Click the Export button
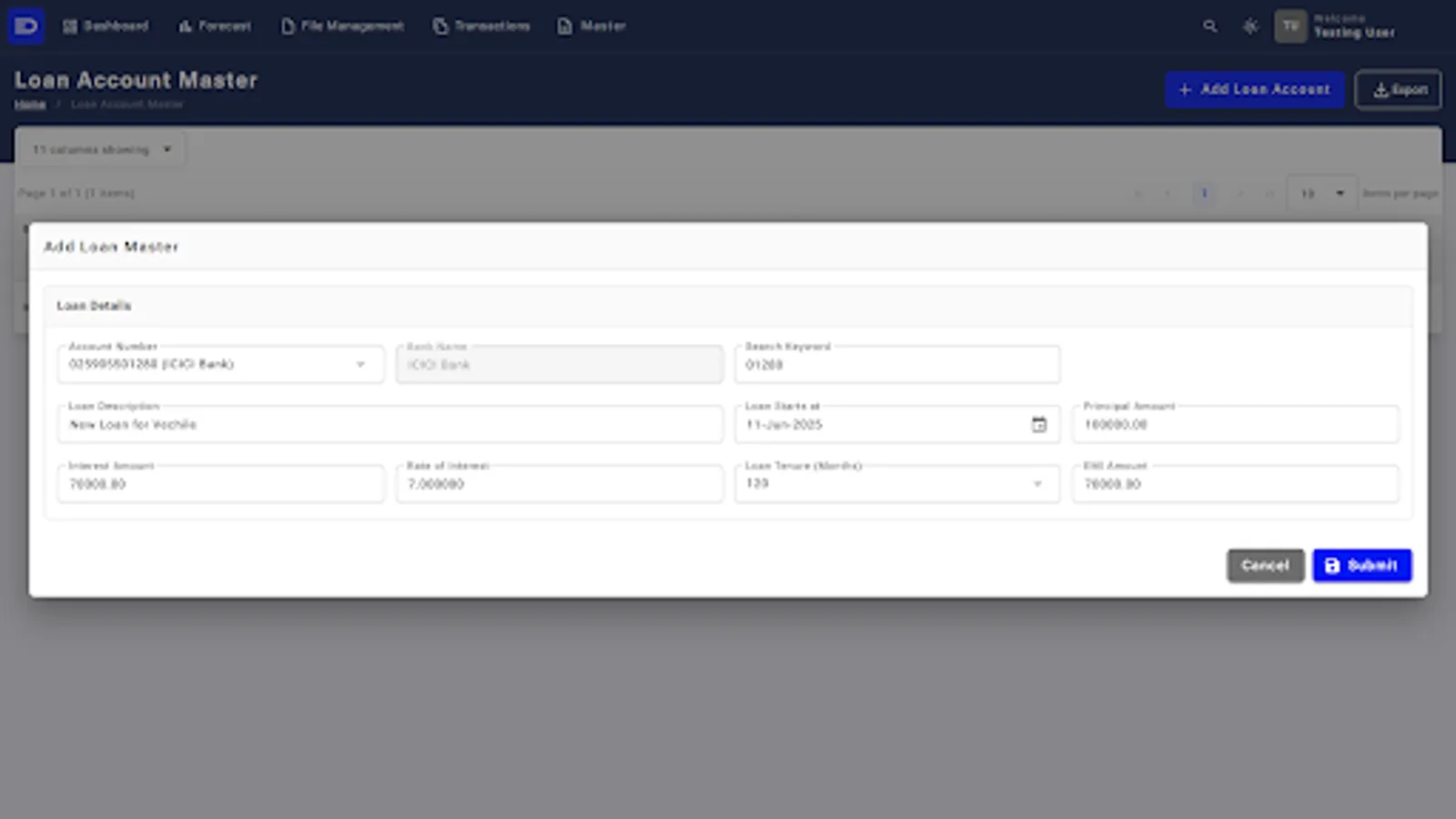This screenshot has height=819, width=1456. (1399, 89)
